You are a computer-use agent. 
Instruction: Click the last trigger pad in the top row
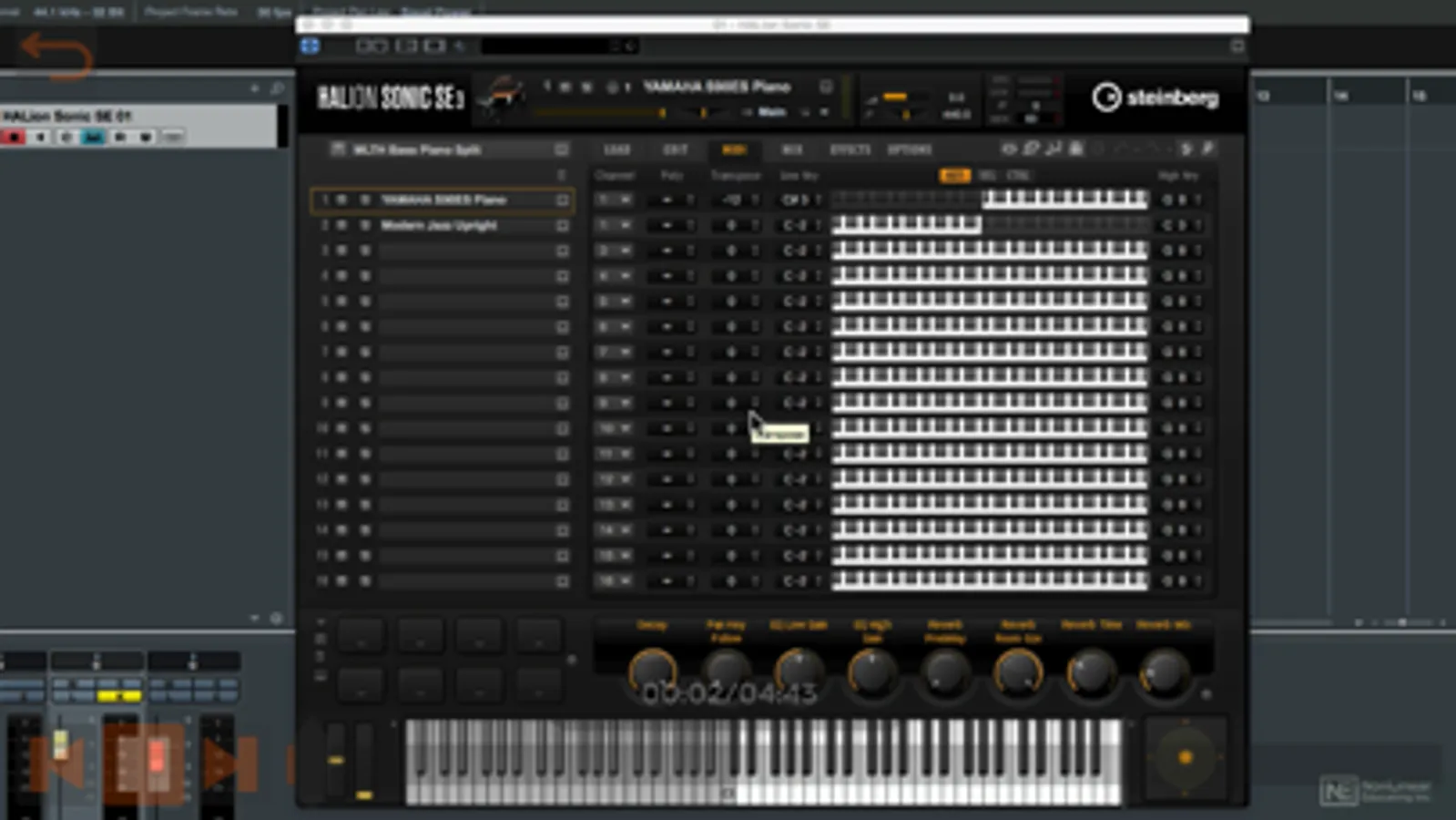(538, 636)
